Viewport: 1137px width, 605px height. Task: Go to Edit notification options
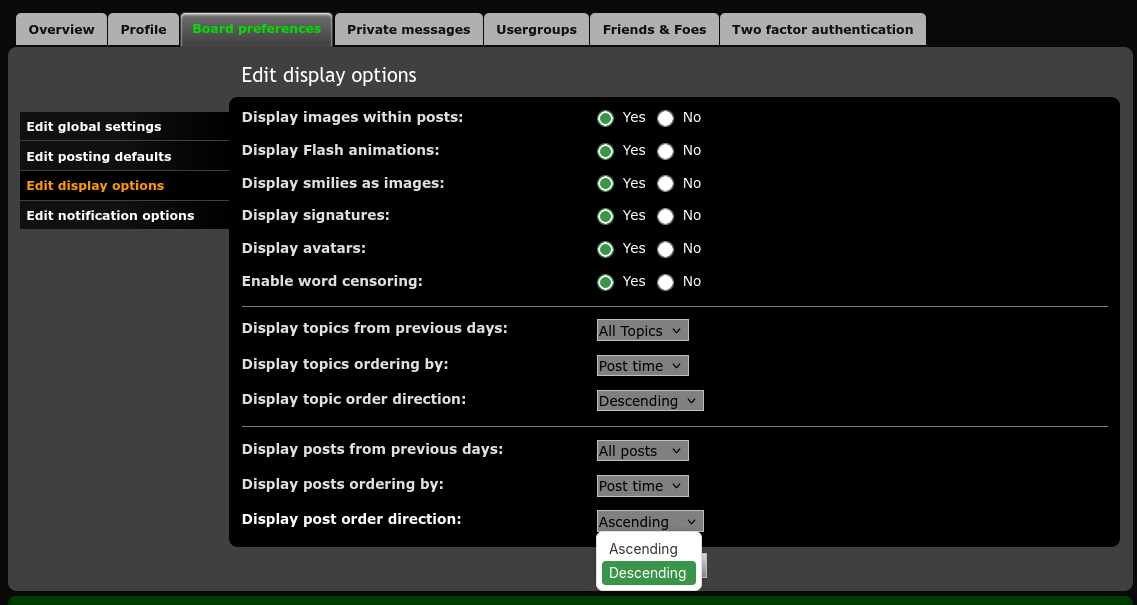pos(110,216)
